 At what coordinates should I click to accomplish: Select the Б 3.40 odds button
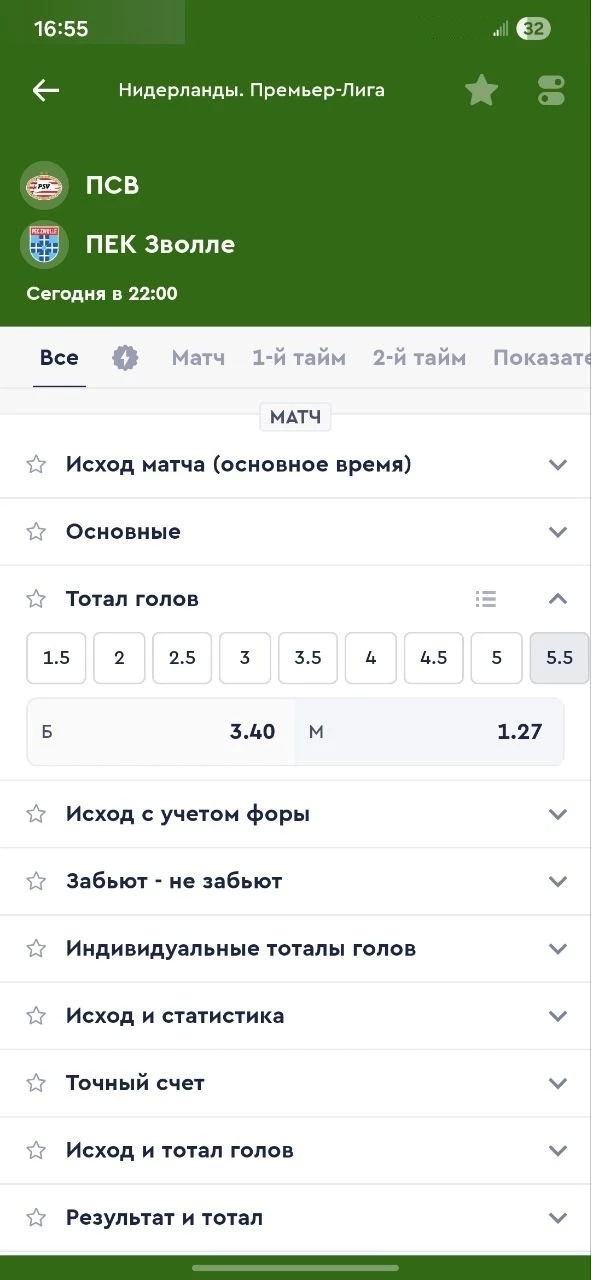(158, 731)
